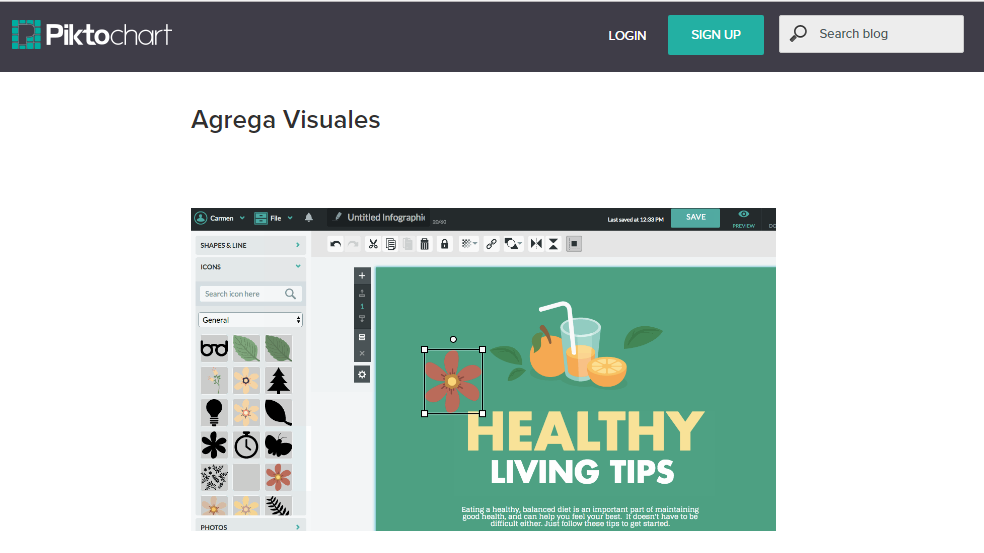984x553 pixels.
Task: Open the Carmen user account dropdown
Action: click(x=220, y=218)
